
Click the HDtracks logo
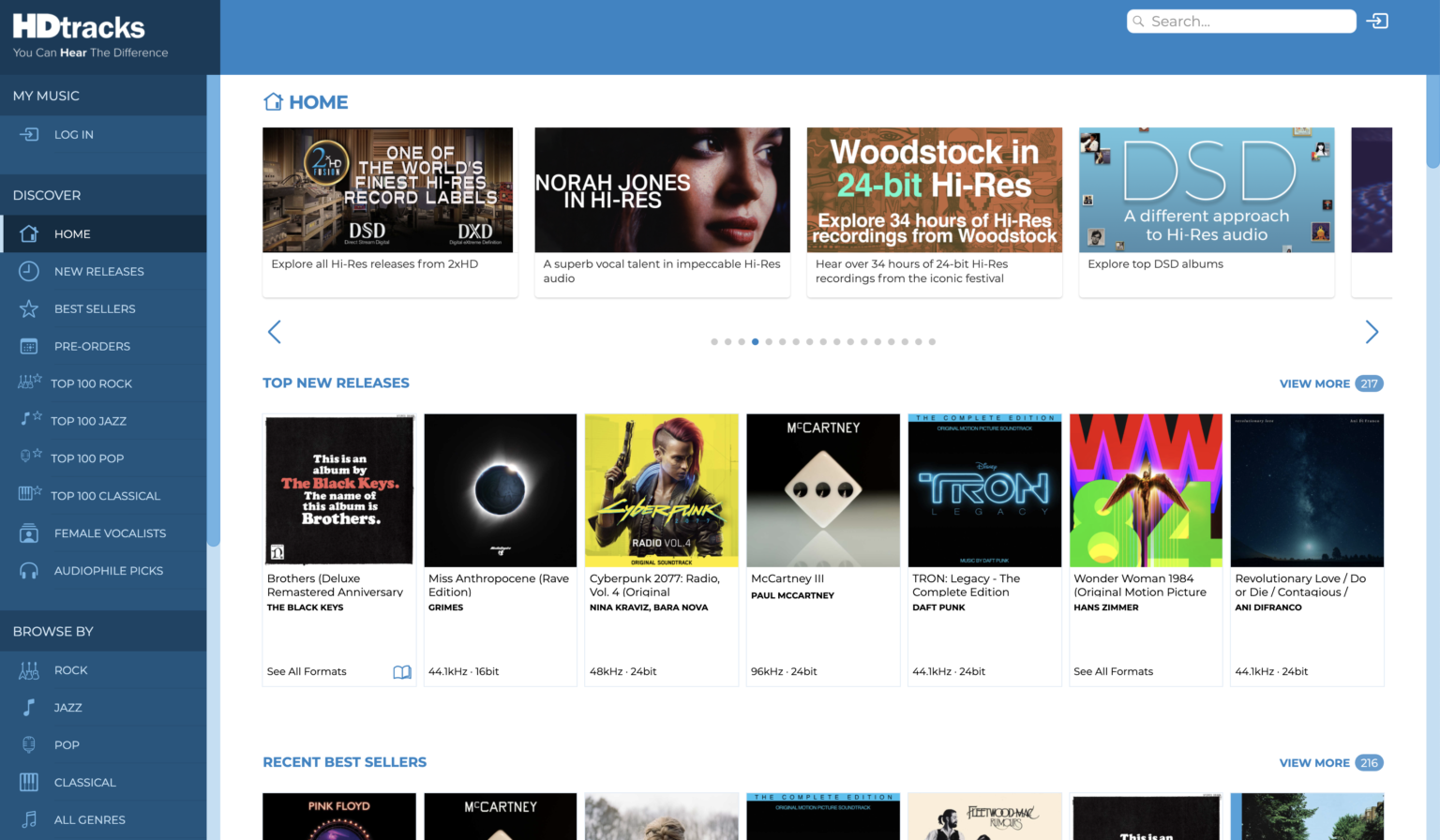click(x=80, y=27)
